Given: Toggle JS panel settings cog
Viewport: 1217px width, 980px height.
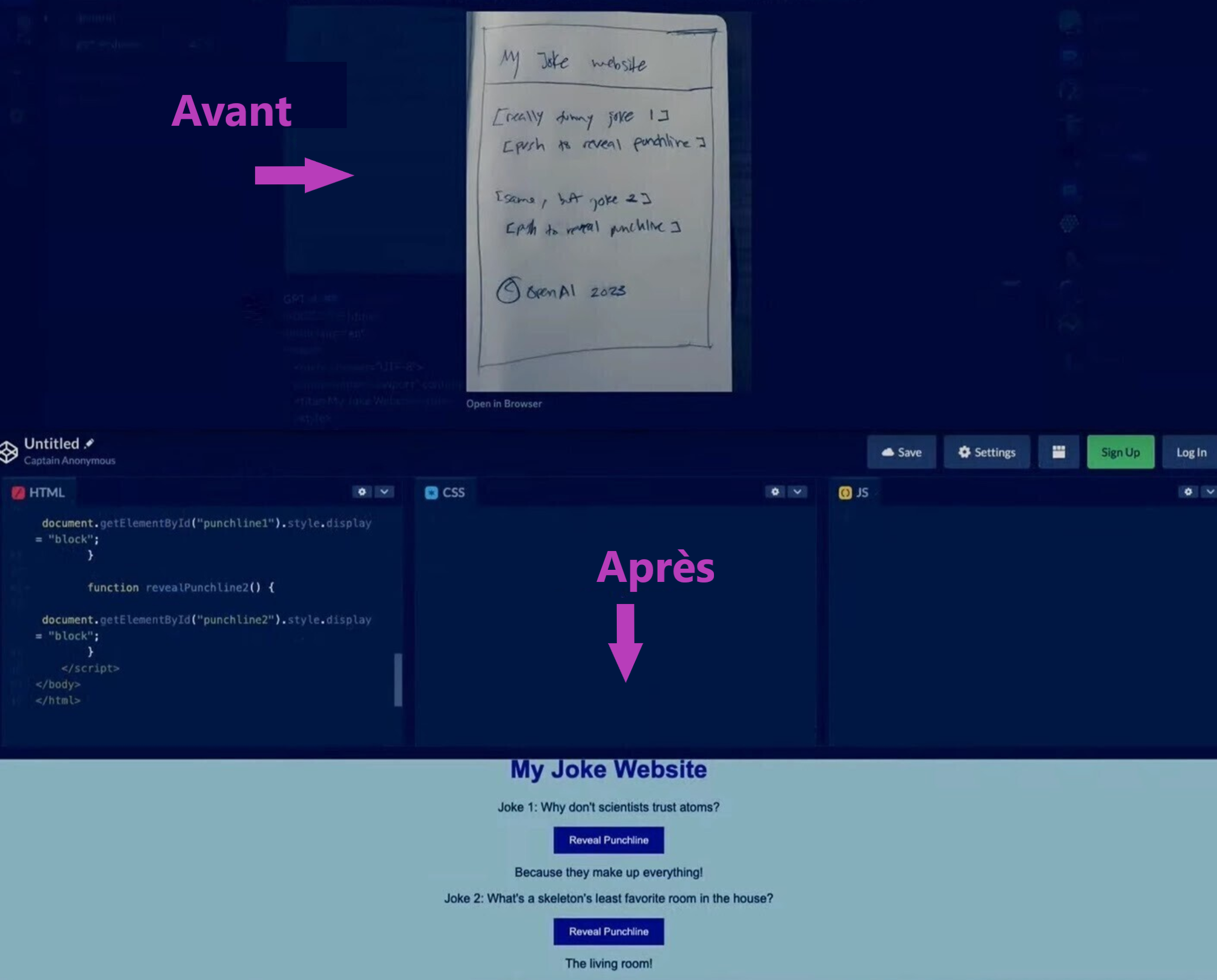Looking at the screenshot, I should [1188, 492].
